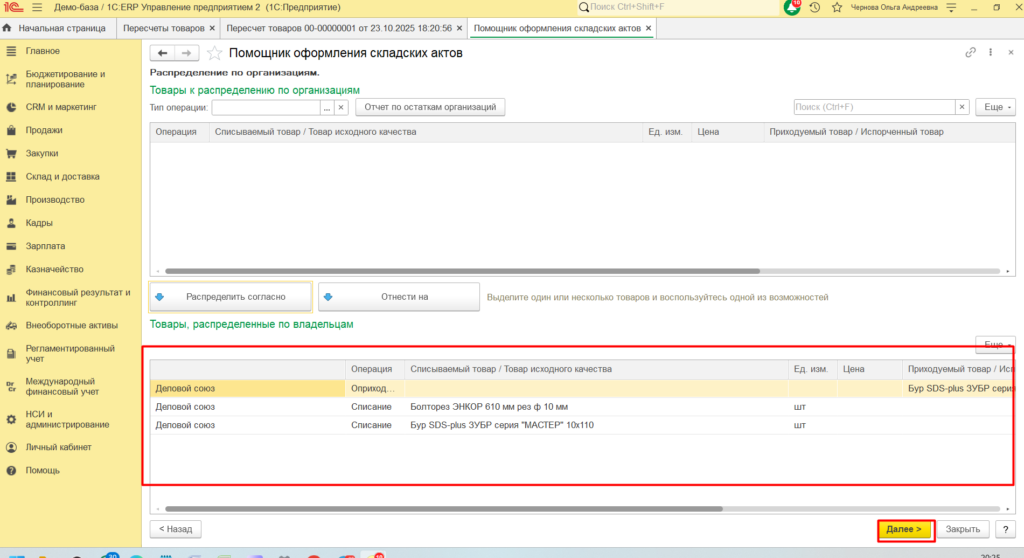Open the history clock icon in the top bar
1024x558 pixels.
coord(814,7)
